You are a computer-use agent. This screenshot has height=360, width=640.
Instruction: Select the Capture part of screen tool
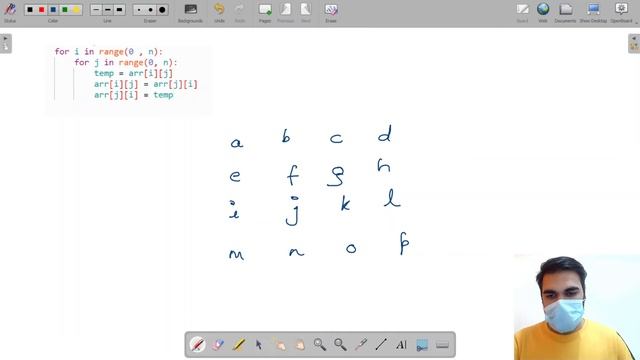[422, 345]
